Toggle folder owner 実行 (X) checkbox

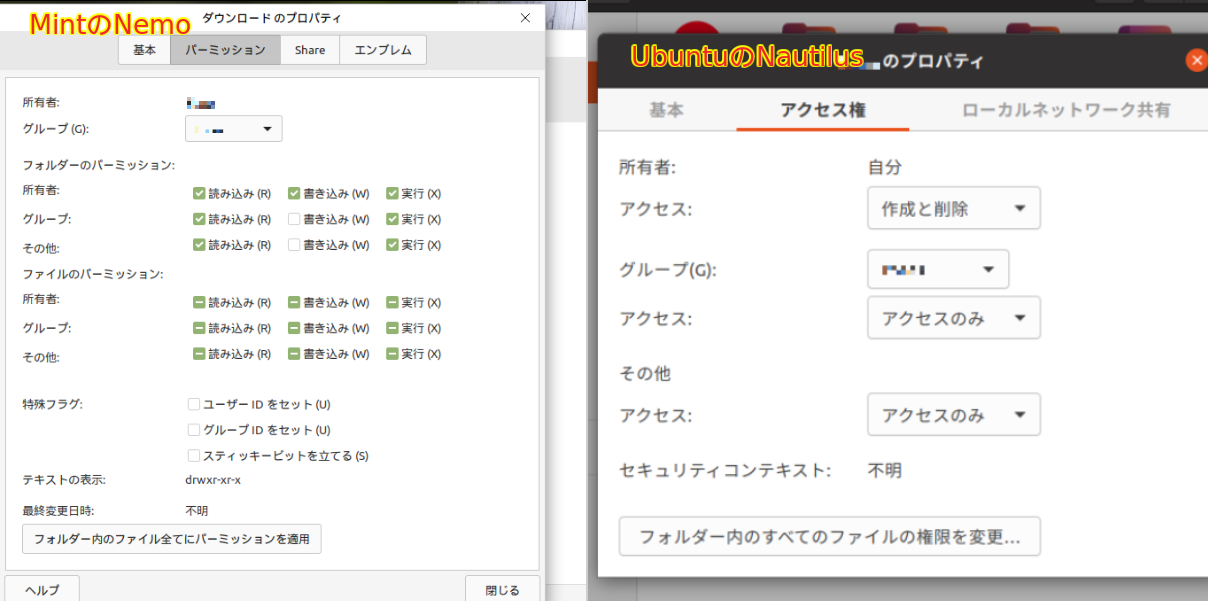point(392,193)
